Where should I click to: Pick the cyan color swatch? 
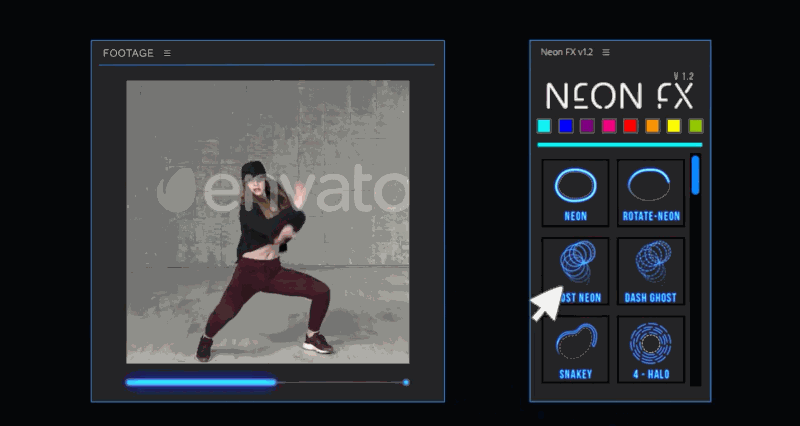544,126
